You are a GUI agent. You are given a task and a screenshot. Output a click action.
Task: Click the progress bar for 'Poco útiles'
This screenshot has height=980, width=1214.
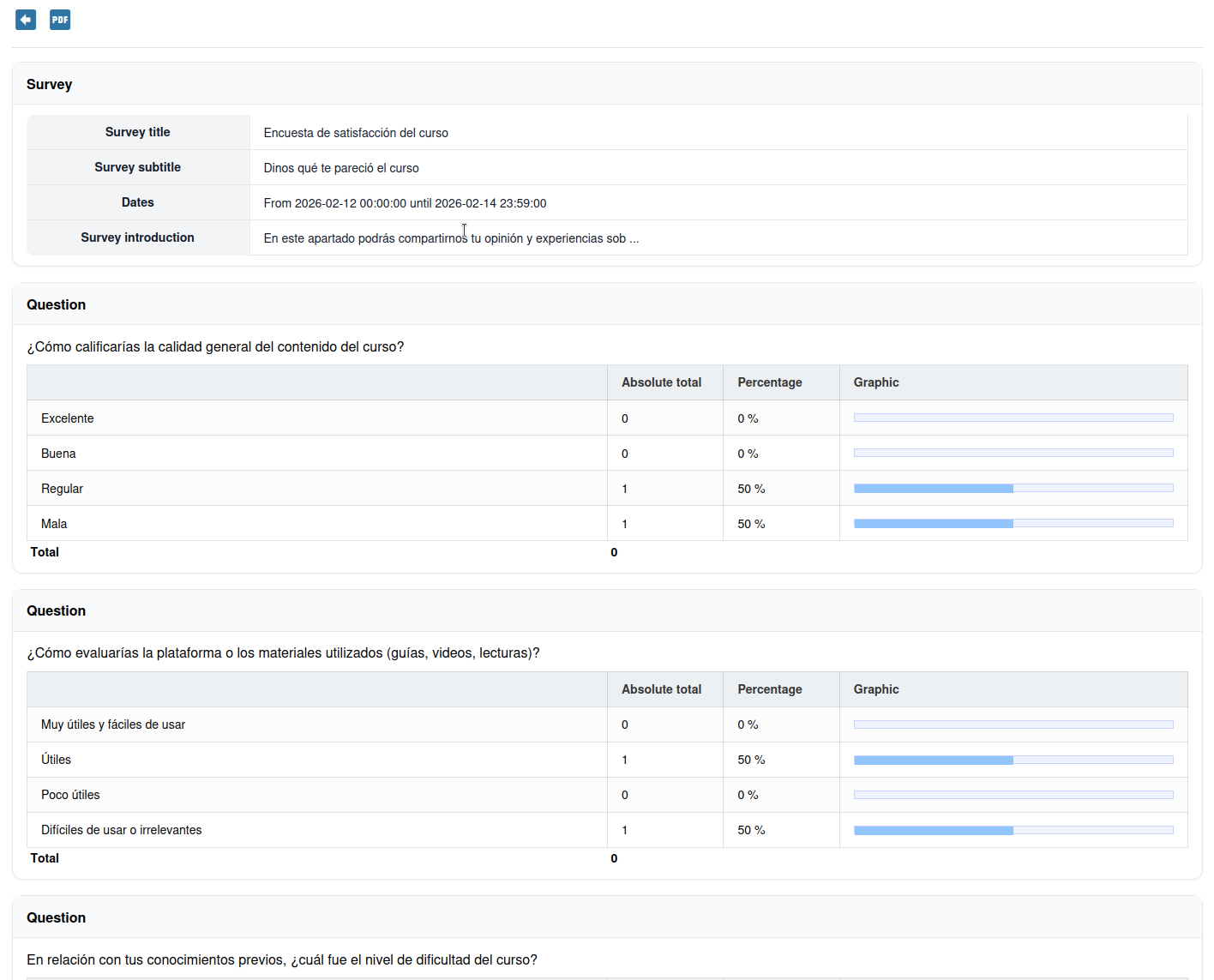[x=1013, y=795]
